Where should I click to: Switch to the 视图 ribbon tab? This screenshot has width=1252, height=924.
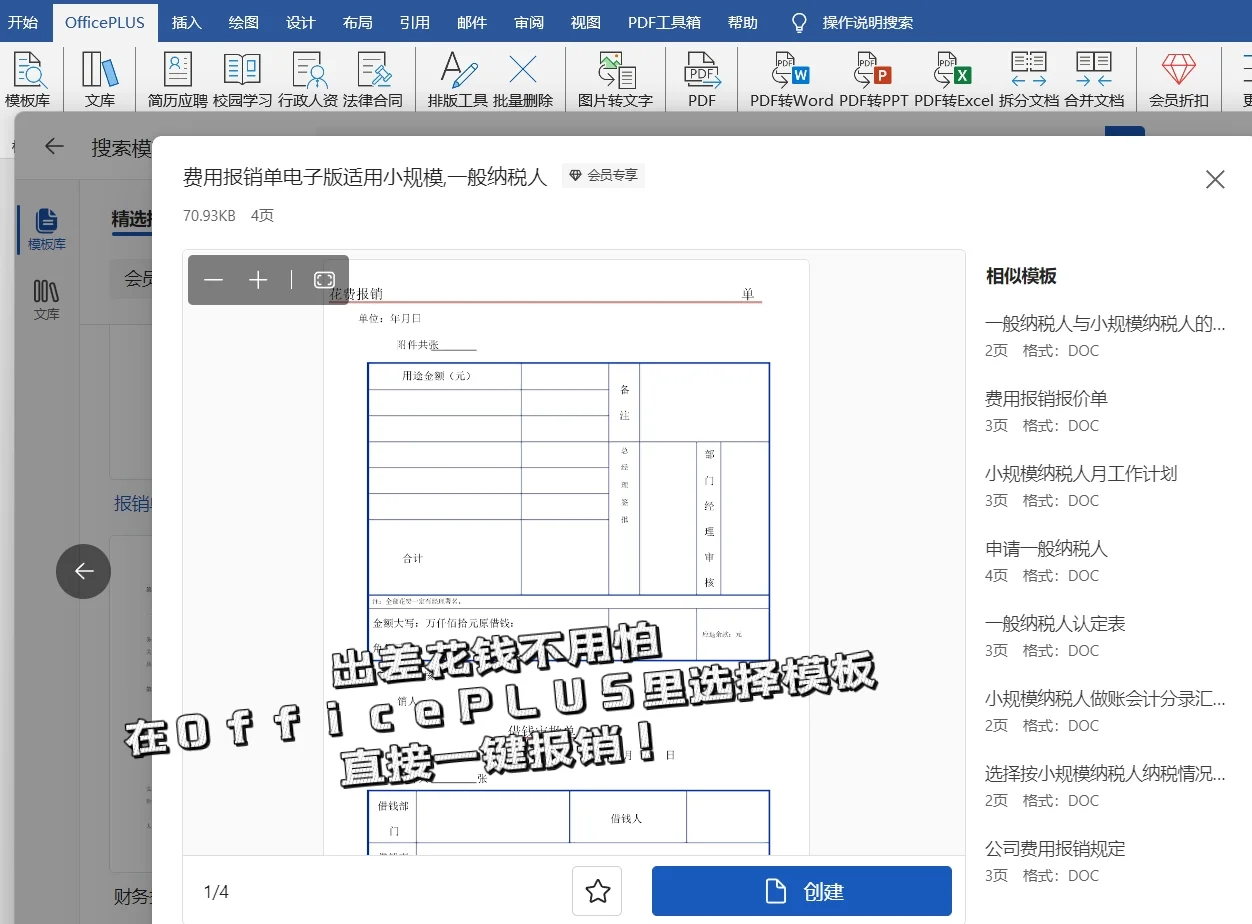pos(586,22)
